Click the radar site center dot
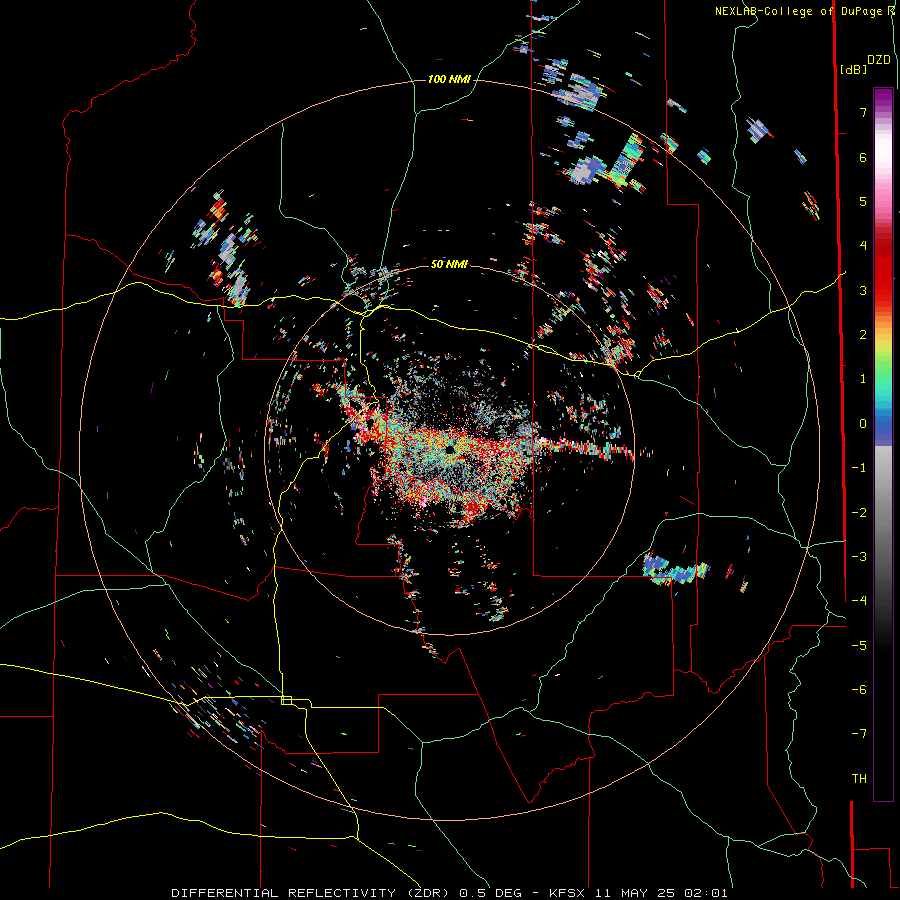The image size is (900, 900). coord(450,449)
